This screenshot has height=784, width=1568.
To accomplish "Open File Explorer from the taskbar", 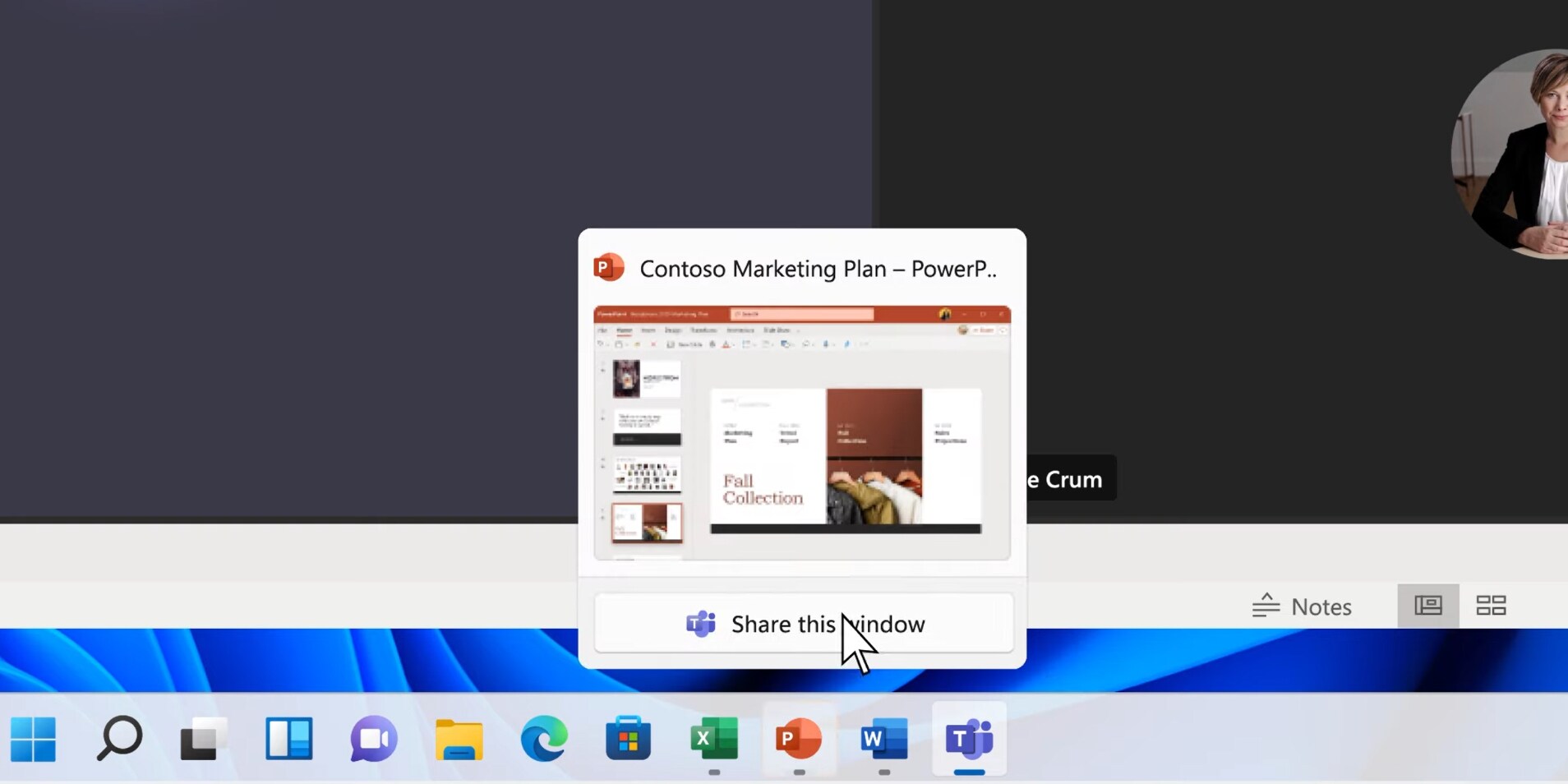I will (458, 738).
